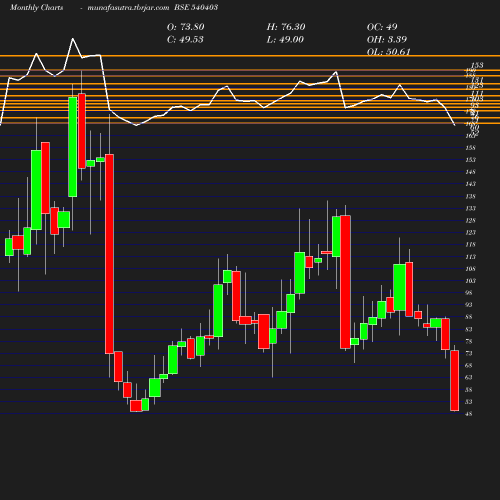Click the close value 'C: 49.53'
500x500 pixels.
point(185,39)
